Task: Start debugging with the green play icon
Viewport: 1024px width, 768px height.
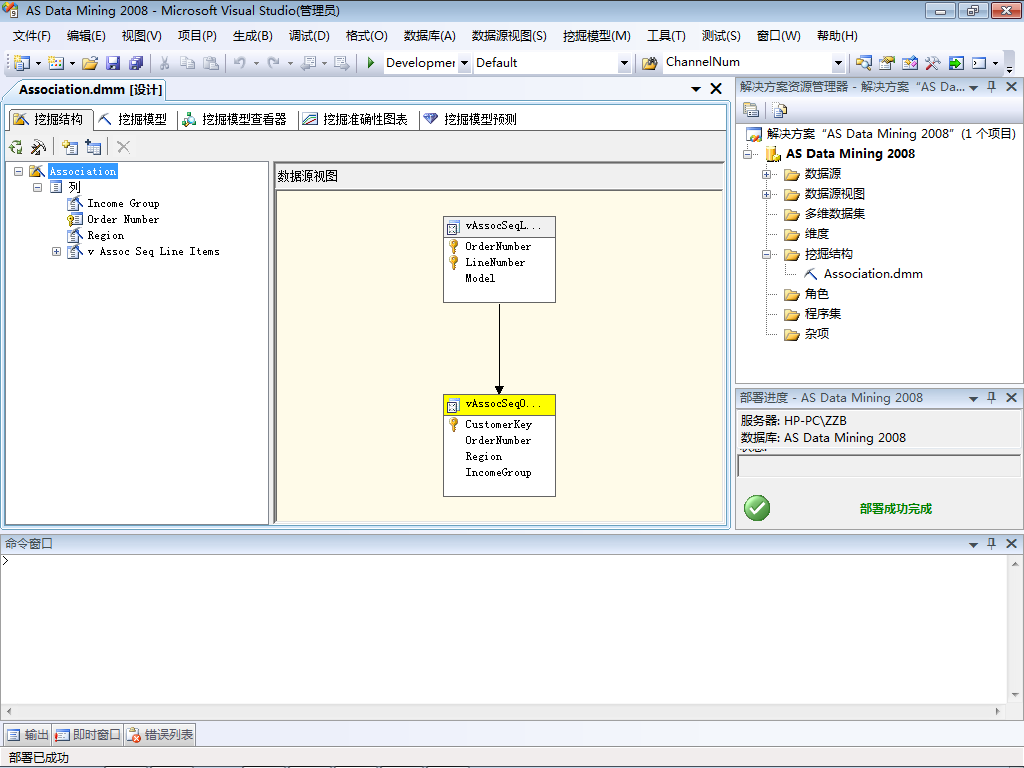Action: coord(370,63)
